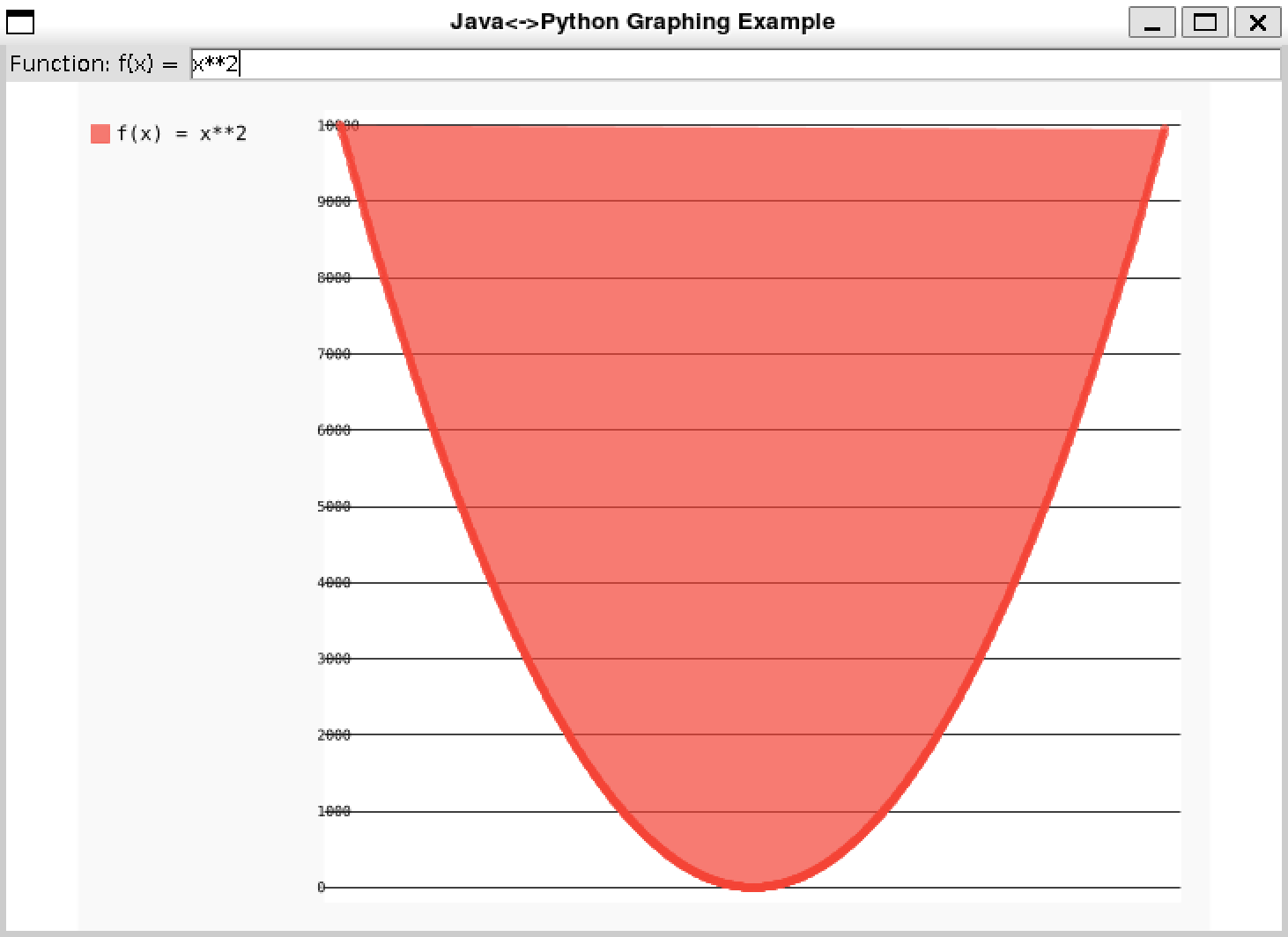The image size is (1288, 937).
Task: Click the 8000 y-axis tick label
Action: pos(334,278)
